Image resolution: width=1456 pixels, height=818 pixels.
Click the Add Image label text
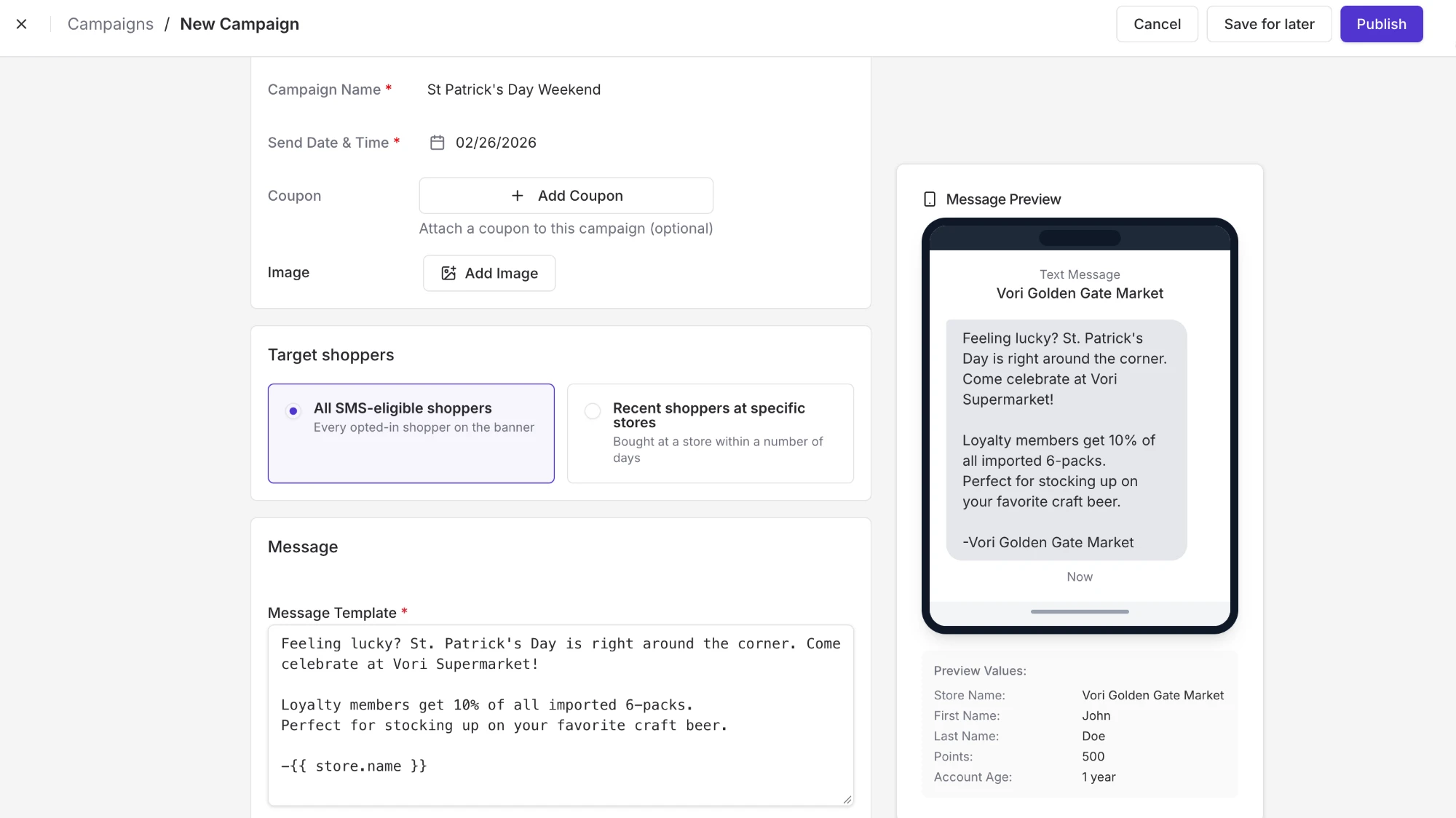[502, 273]
